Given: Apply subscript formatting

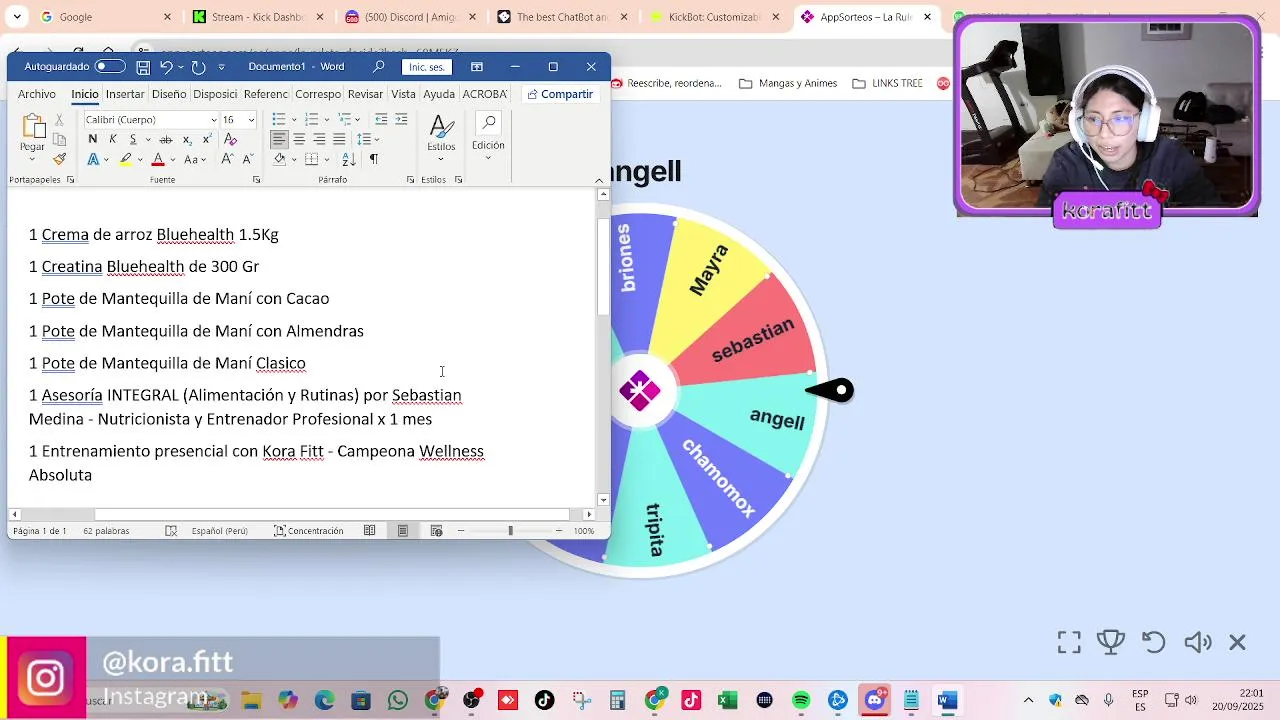Looking at the screenshot, I should [x=187, y=139].
